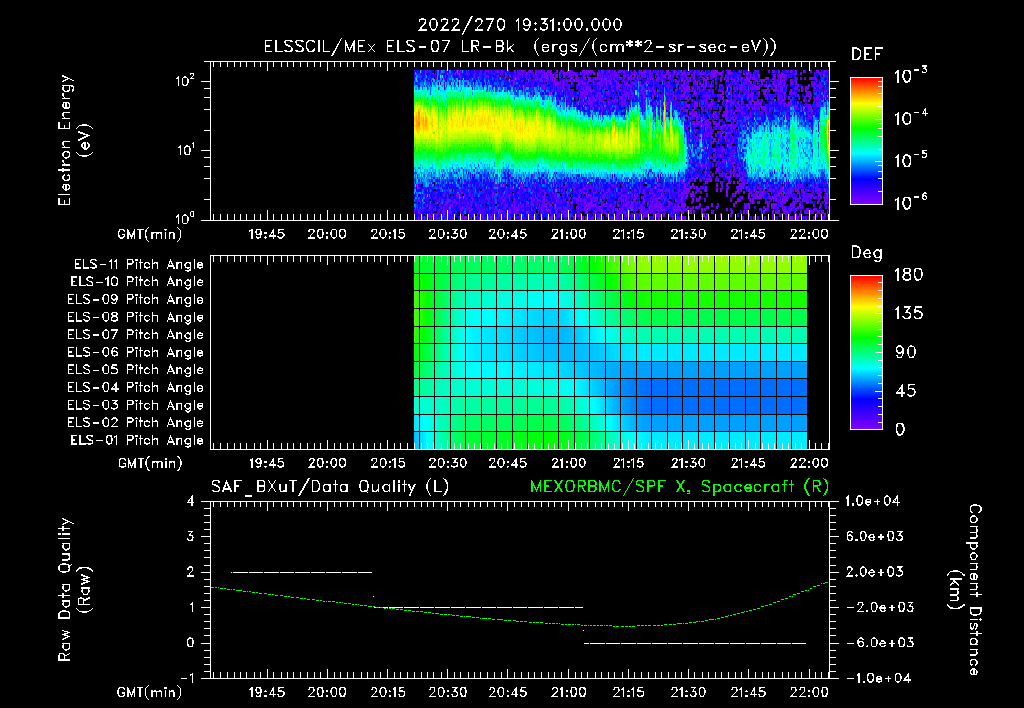This screenshot has height=708, width=1024.
Task: Click the 4 tick on the Raw Data Quality axis
Action: (x=191, y=502)
